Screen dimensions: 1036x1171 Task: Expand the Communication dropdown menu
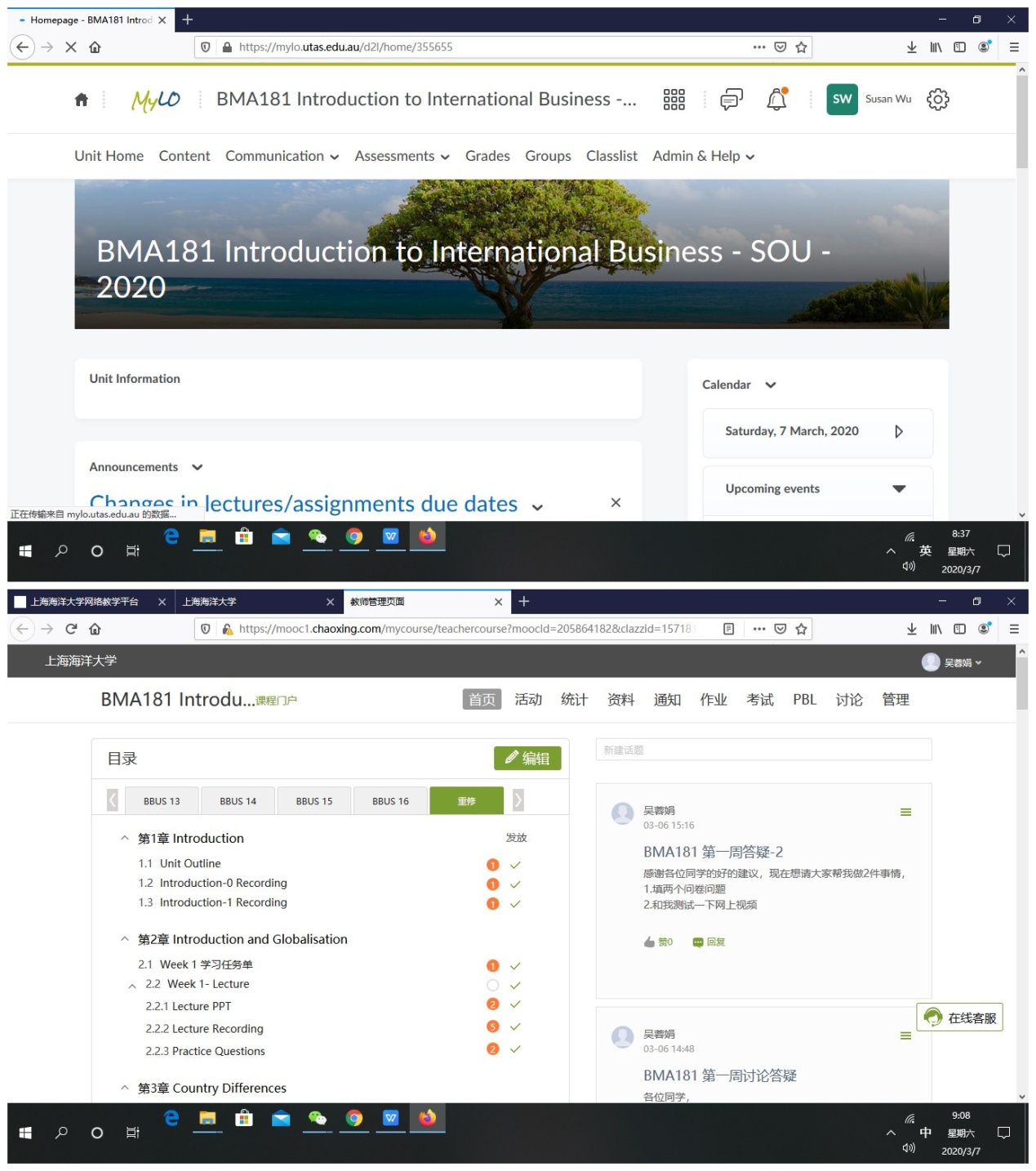click(282, 156)
